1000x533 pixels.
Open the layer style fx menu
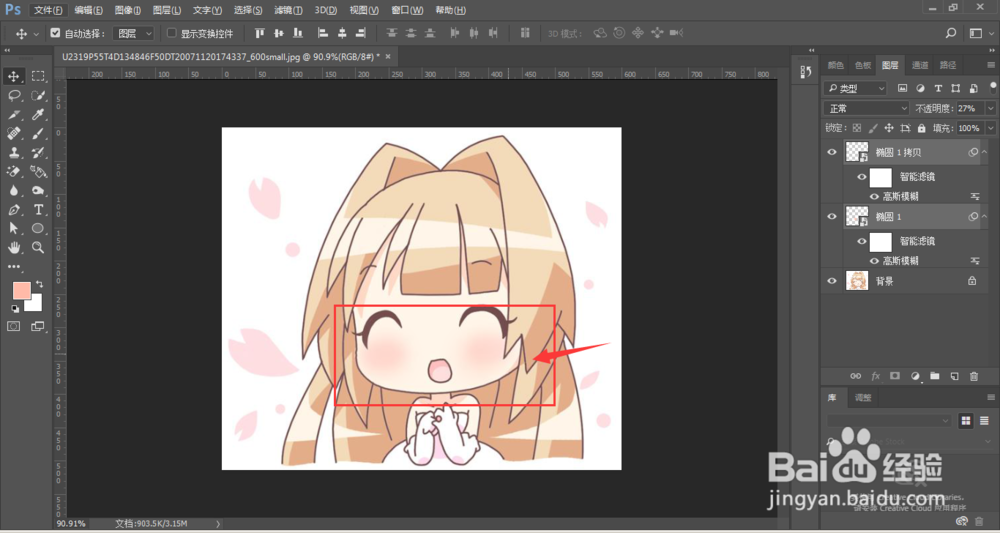pyautogui.click(x=876, y=377)
